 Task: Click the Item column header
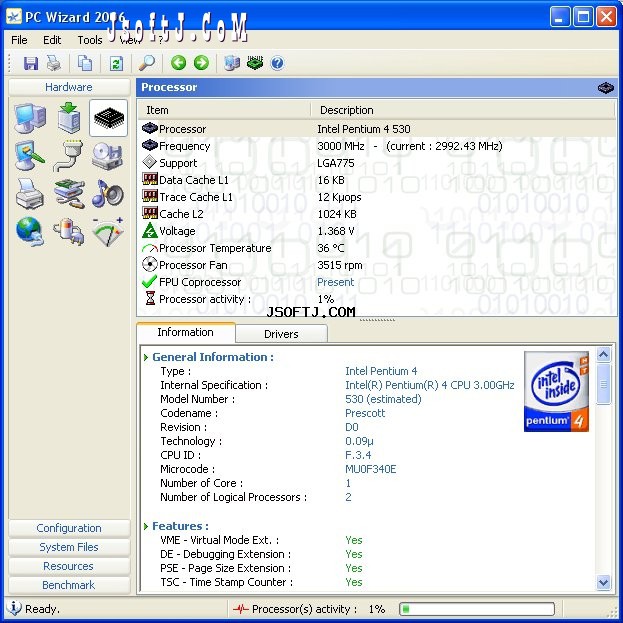[224, 110]
